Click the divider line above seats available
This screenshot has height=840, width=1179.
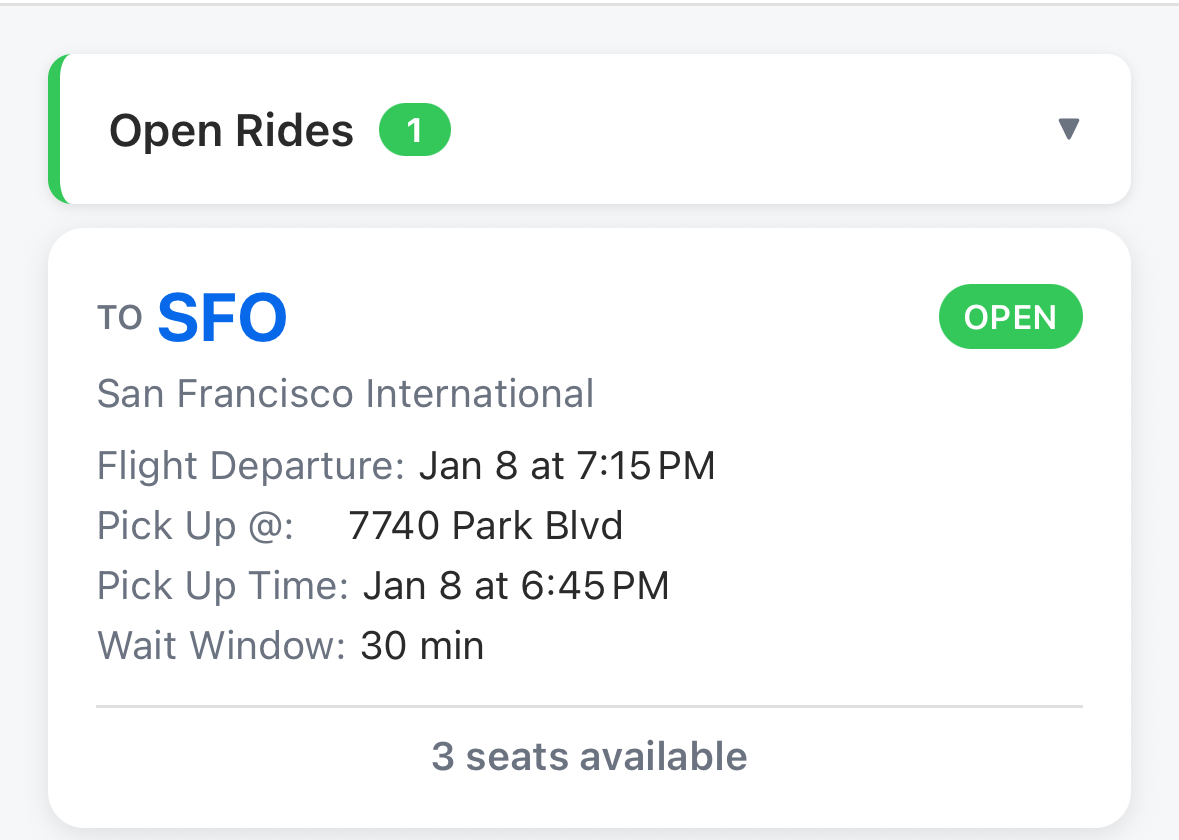tap(589, 707)
